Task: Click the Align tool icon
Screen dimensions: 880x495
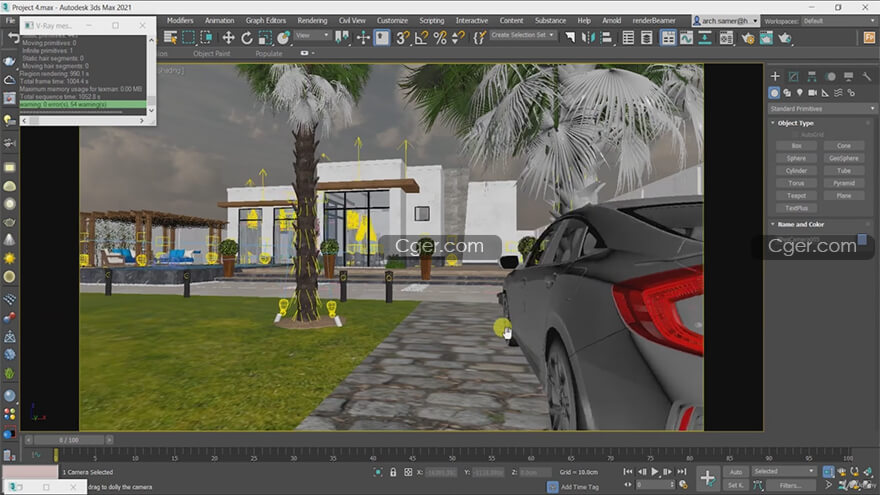Action: 606,38
